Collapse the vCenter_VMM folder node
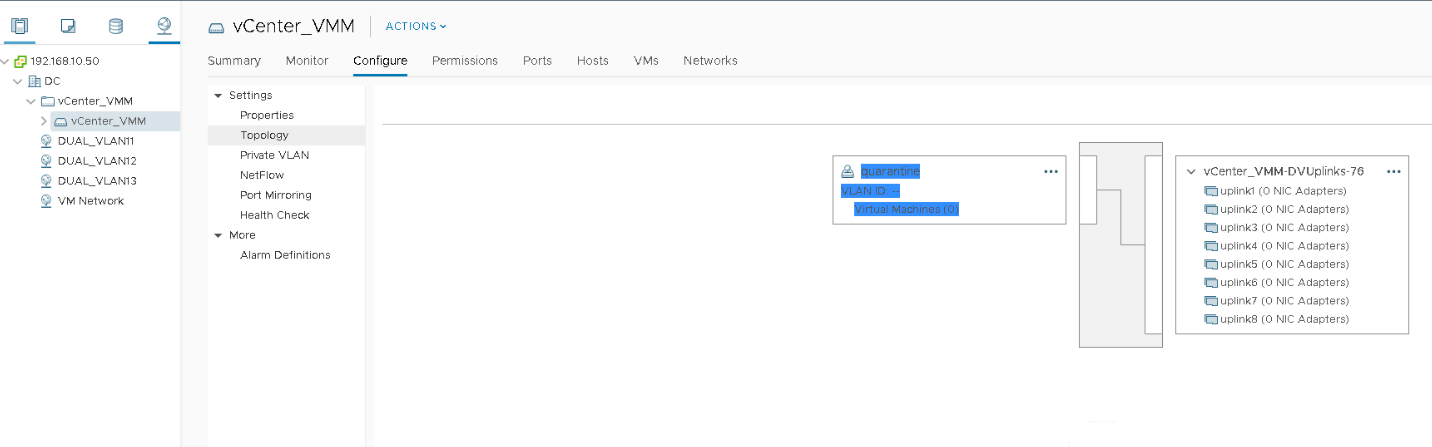 coord(31,101)
